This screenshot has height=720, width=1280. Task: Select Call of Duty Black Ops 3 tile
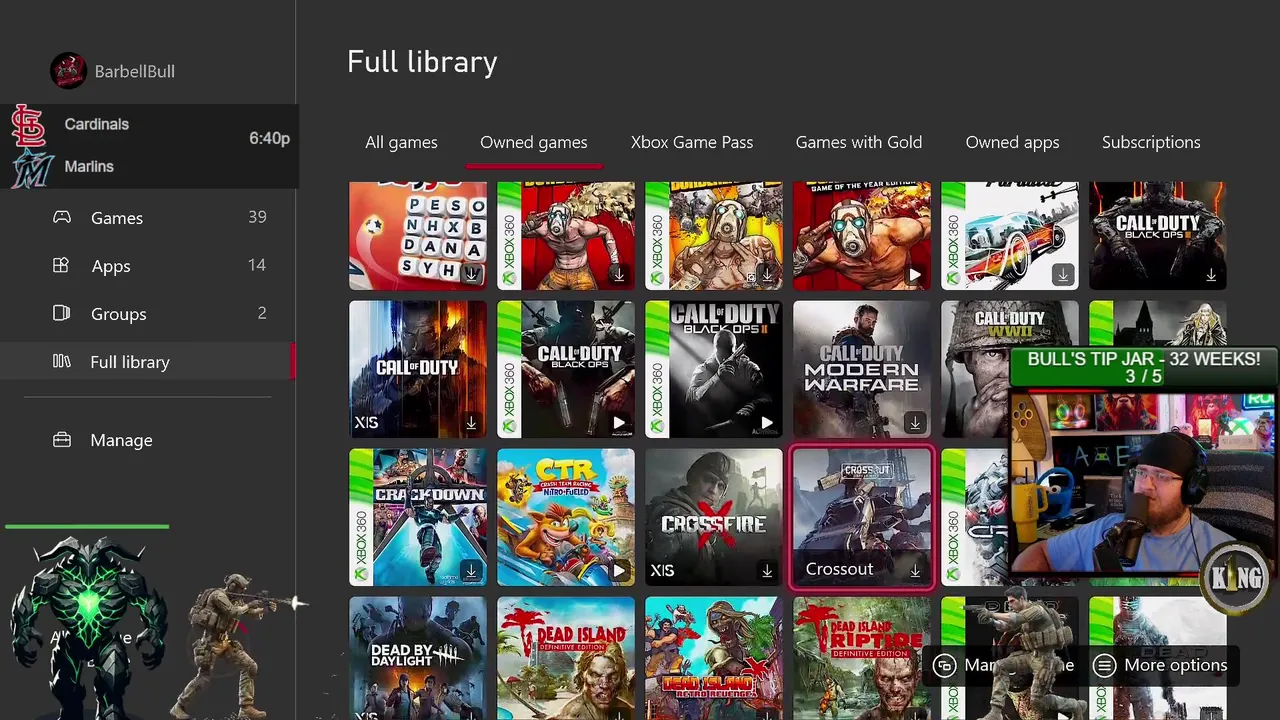point(1158,236)
